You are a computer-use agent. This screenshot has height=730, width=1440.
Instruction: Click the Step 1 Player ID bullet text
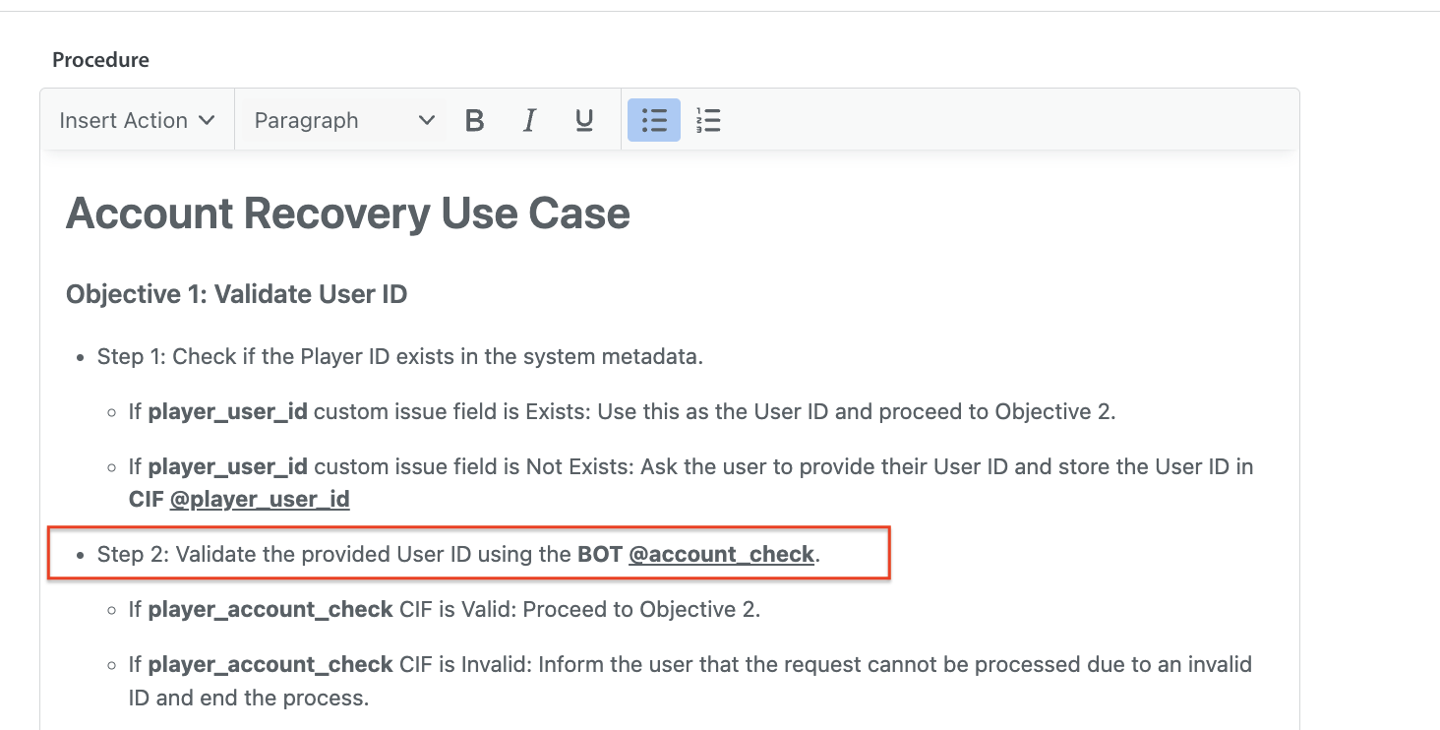pyautogui.click(x=399, y=357)
